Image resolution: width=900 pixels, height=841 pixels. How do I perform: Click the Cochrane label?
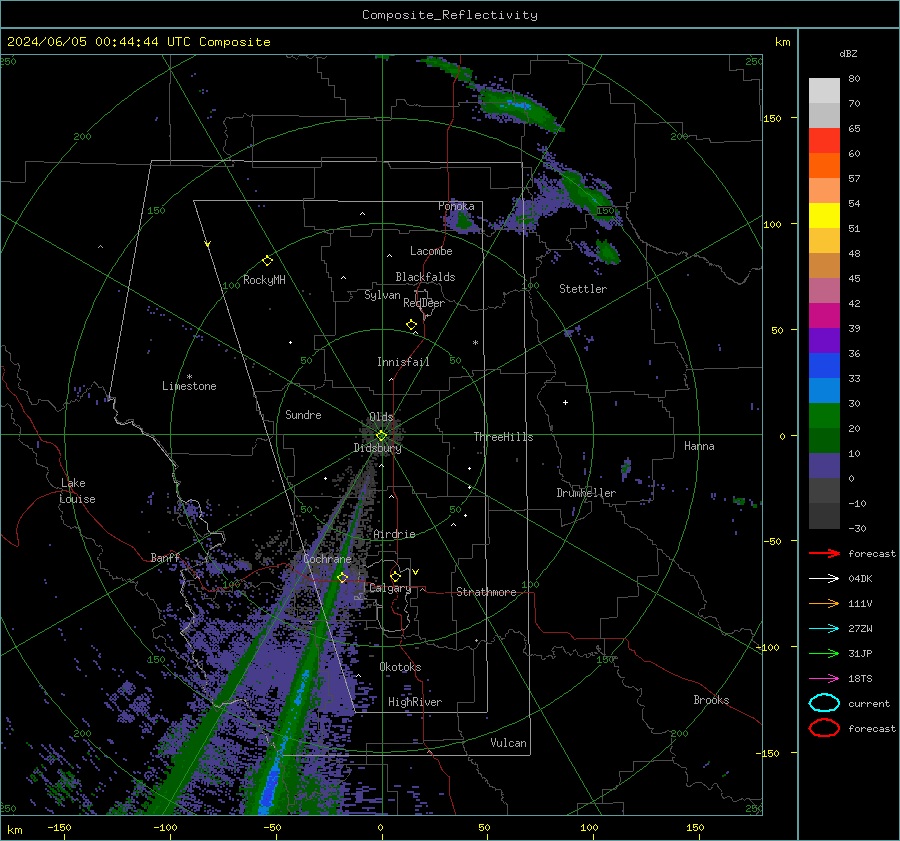pyautogui.click(x=327, y=559)
